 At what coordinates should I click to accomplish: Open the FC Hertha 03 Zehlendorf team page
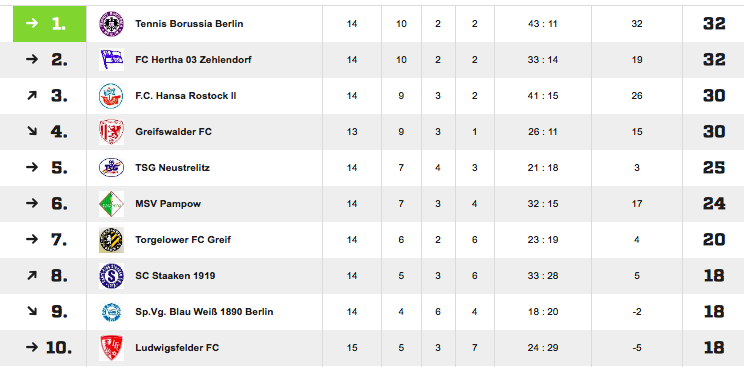coord(193,60)
